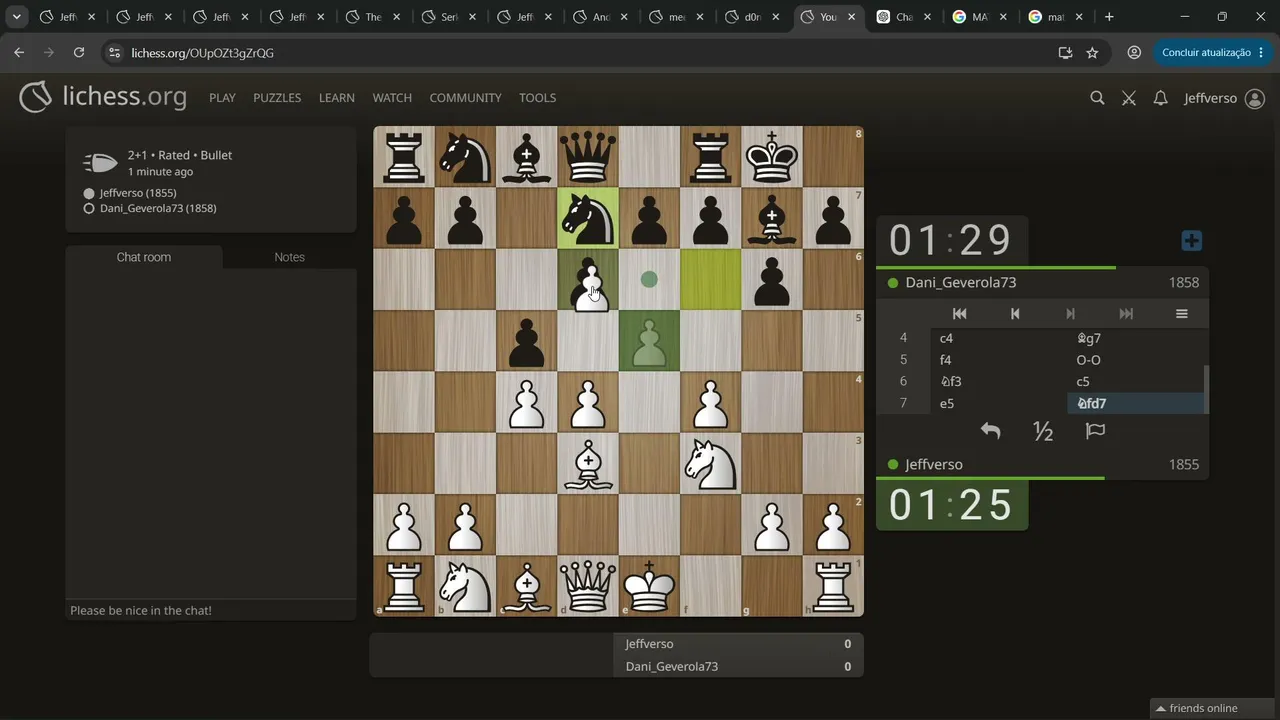Screen dimensions: 1280x720
Task: Switch to the Notes tab
Action: tap(290, 257)
